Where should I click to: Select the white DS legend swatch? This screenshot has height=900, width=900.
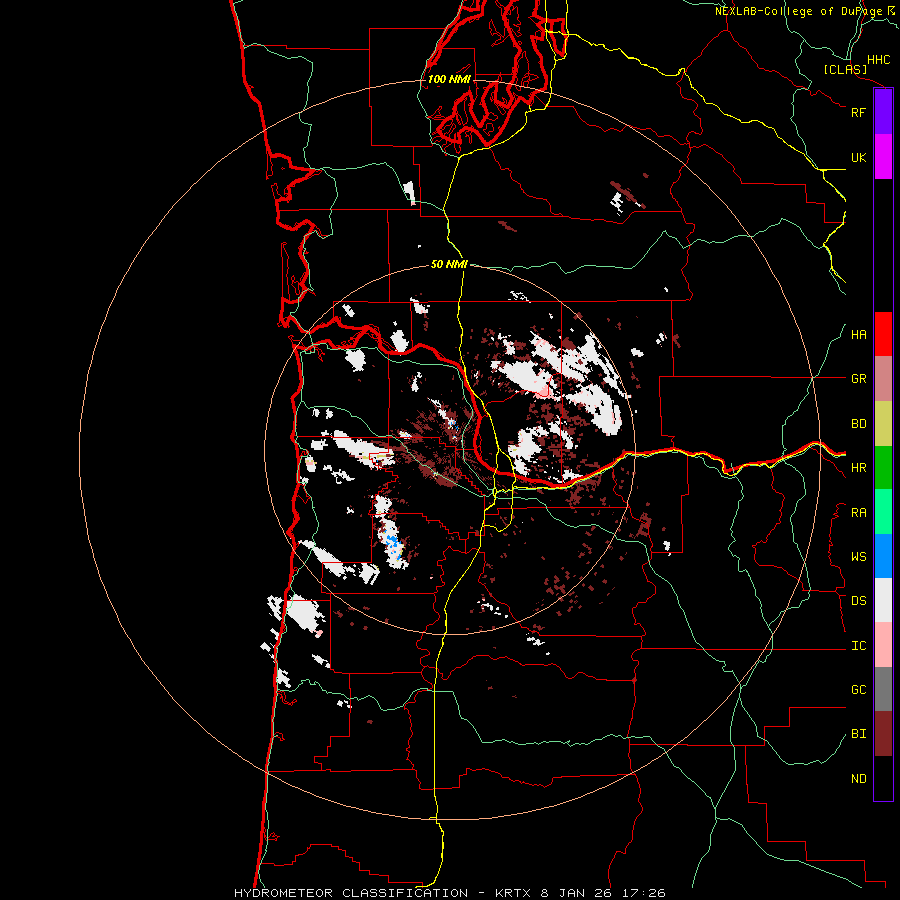click(x=883, y=600)
